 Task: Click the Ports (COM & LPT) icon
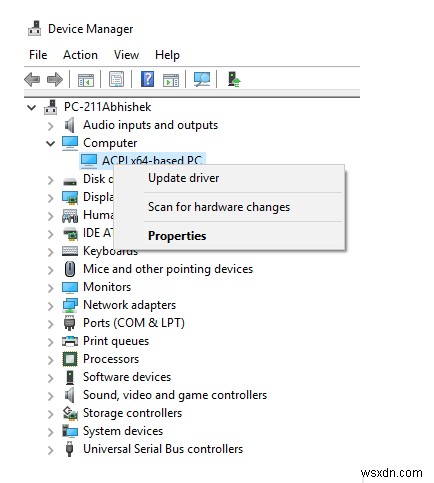pyautogui.click(x=69, y=323)
